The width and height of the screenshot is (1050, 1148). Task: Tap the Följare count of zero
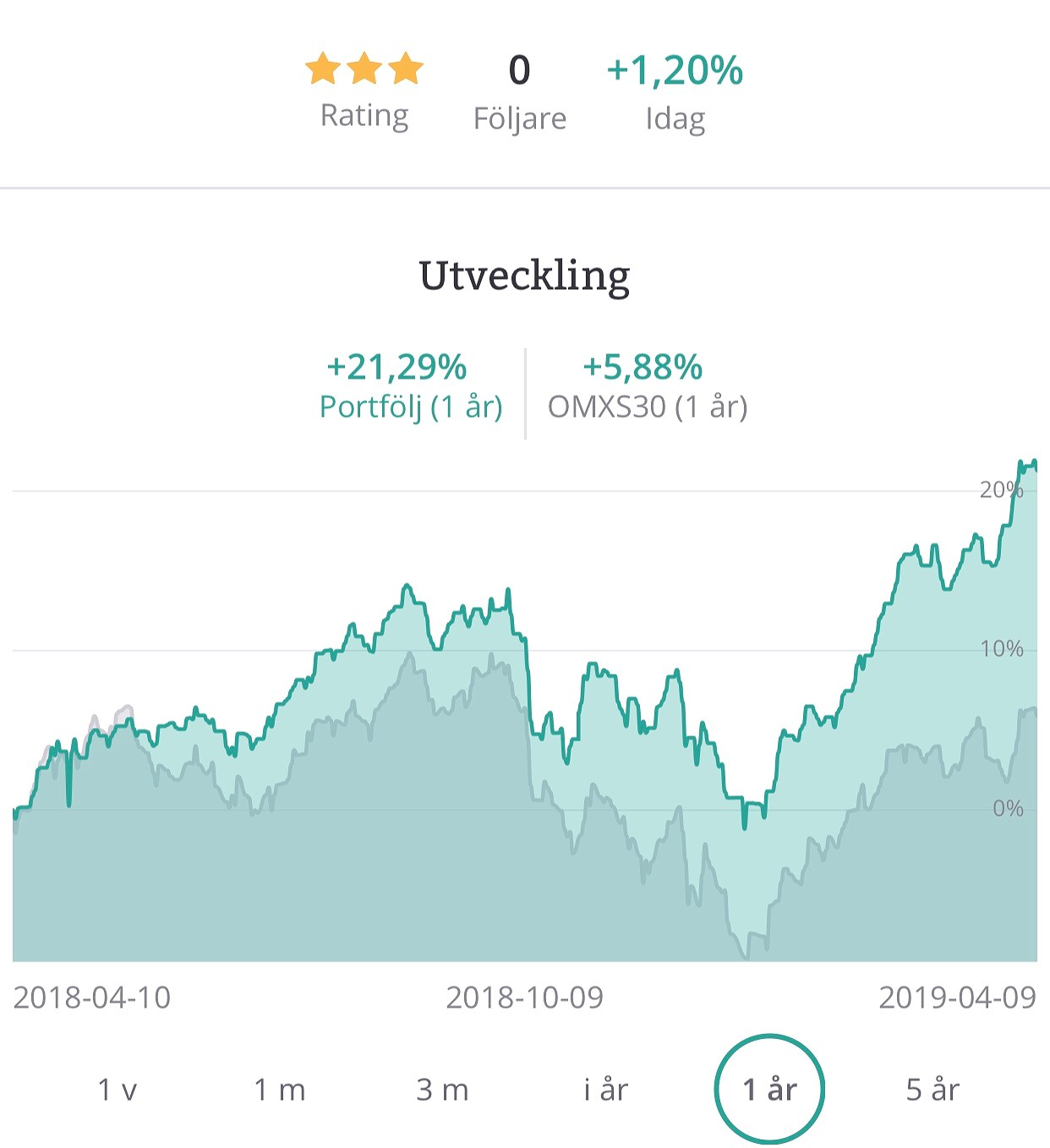click(x=520, y=70)
